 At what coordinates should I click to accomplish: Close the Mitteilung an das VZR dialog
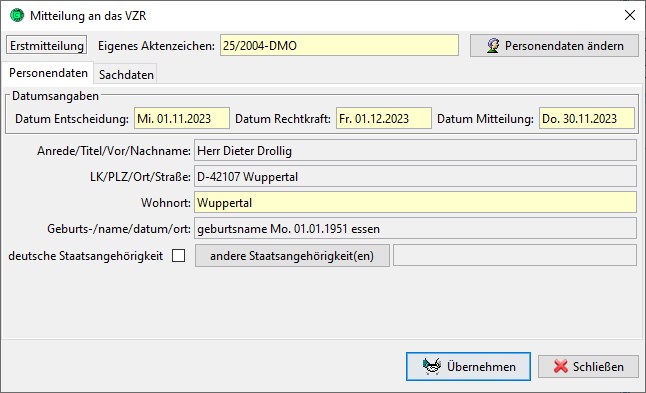coord(630,16)
